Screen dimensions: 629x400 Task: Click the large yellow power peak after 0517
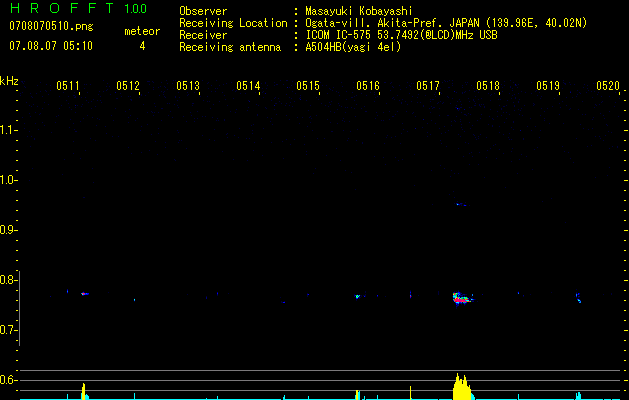click(462, 386)
